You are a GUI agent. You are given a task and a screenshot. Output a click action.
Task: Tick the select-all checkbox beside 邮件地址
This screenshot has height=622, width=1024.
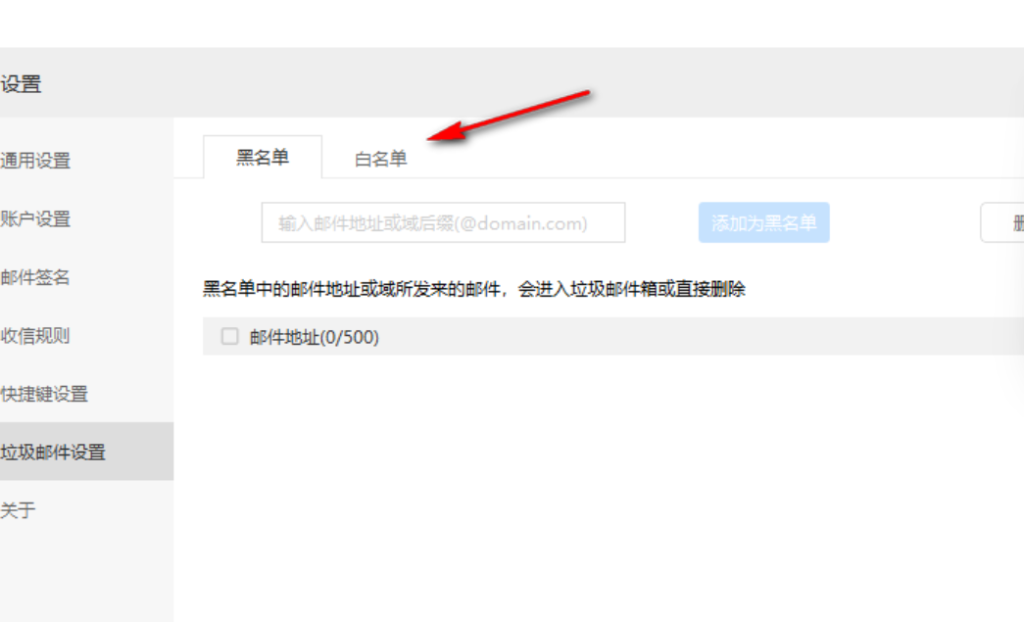[230, 336]
